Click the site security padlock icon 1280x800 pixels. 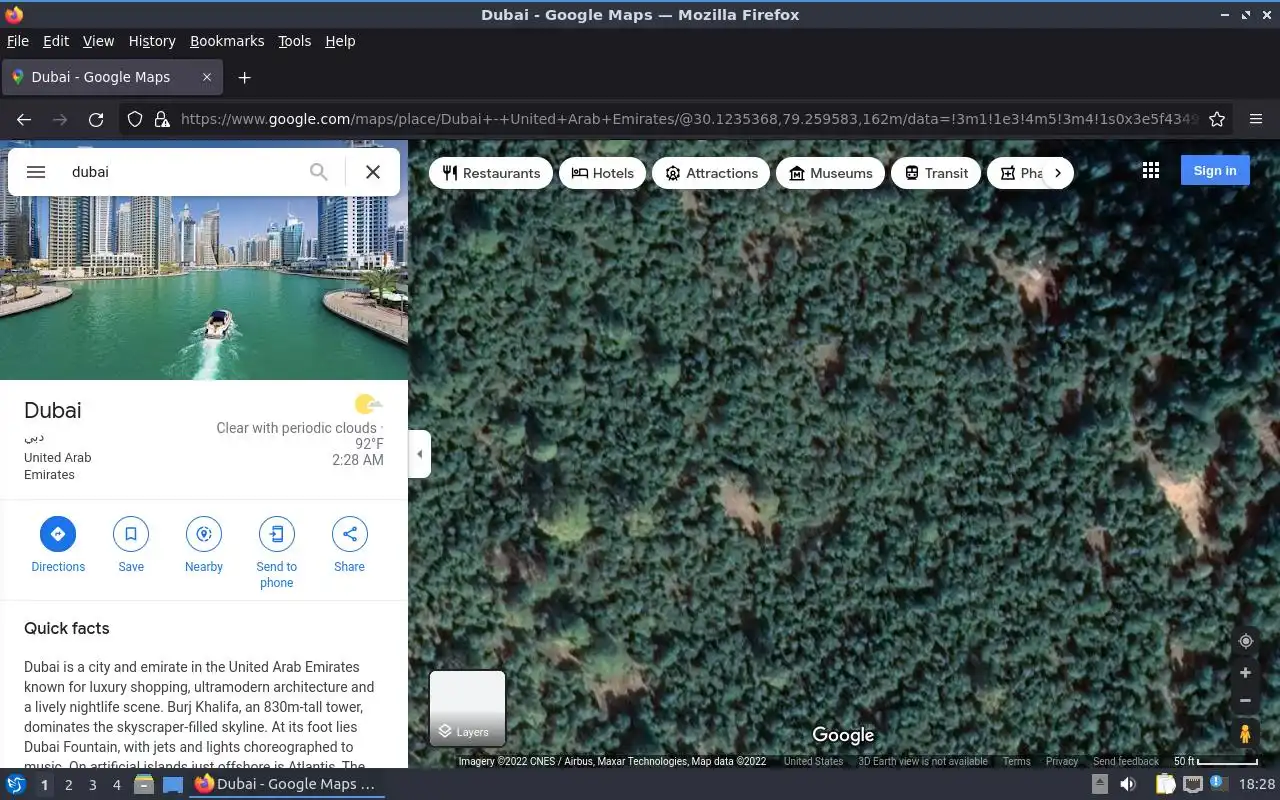[x=162, y=119]
